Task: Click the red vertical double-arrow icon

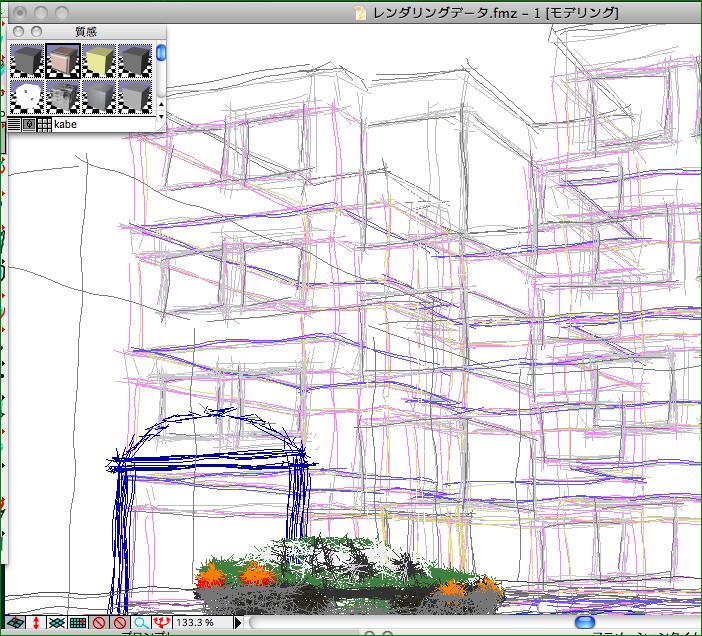Action: tap(36, 623)
